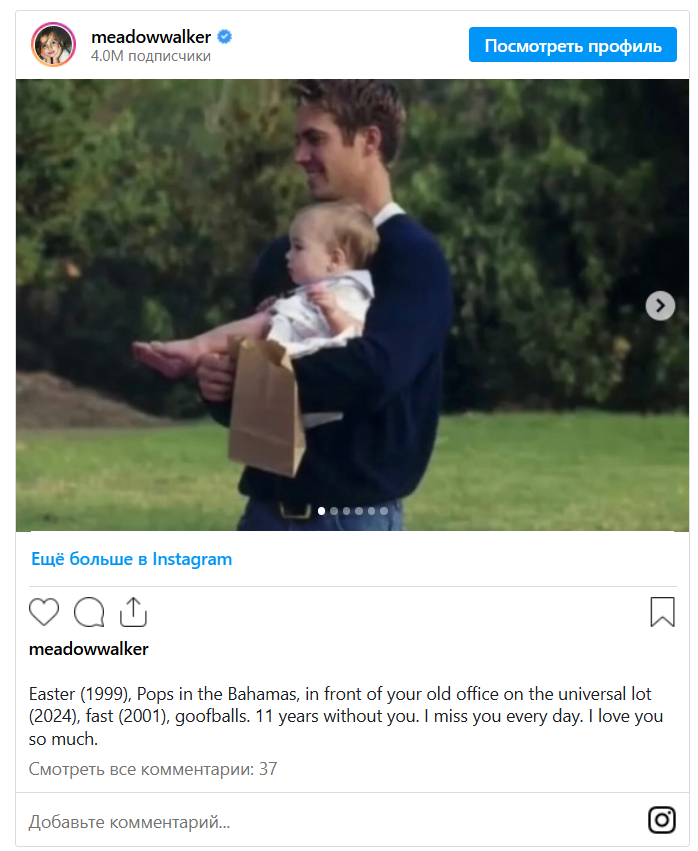Screen dimensions: 698x851
Task: Click the 4.0M подписчики follower count
Action: (151, 56)
